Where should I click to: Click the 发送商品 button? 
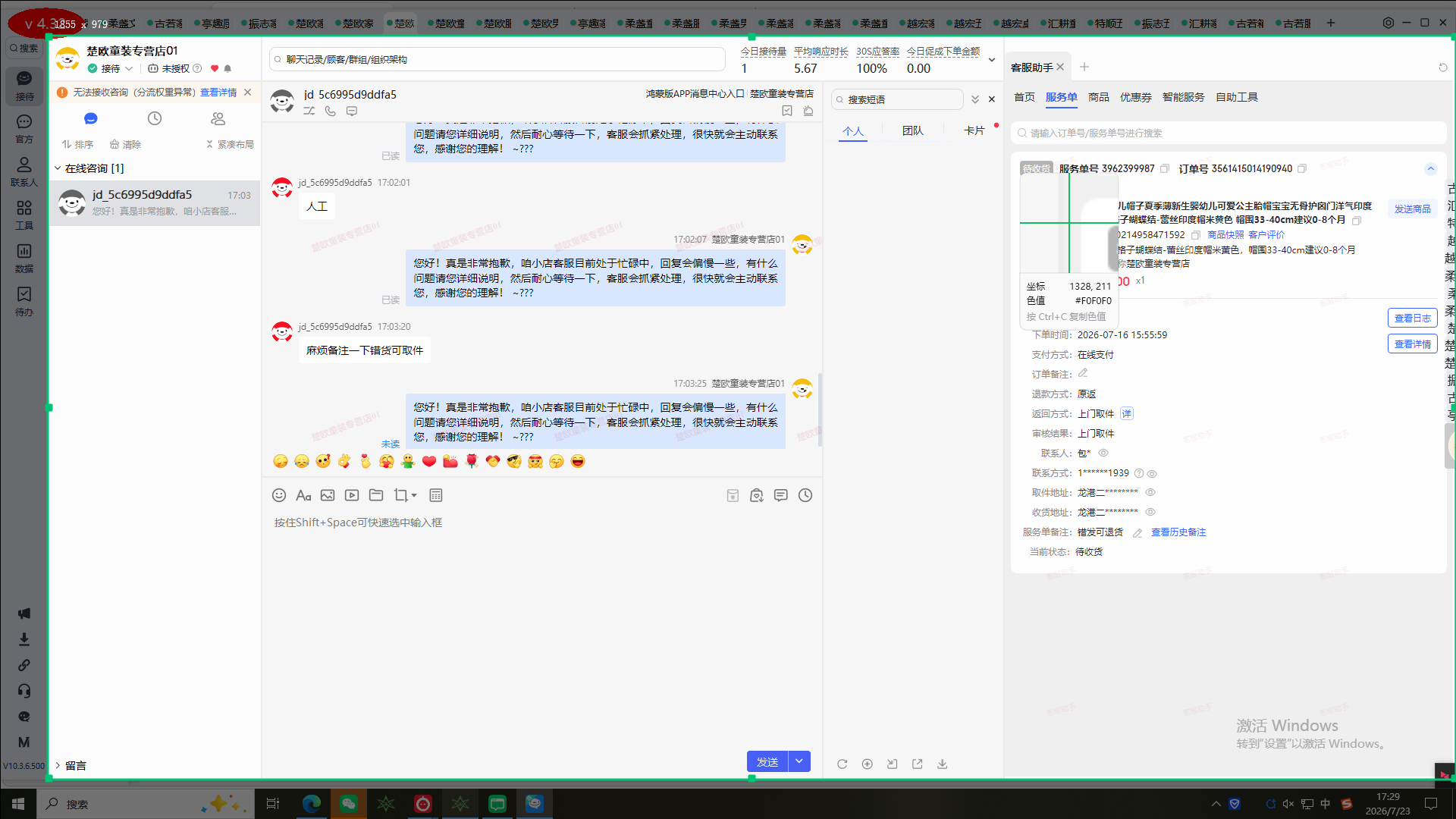click(1413, 209)
